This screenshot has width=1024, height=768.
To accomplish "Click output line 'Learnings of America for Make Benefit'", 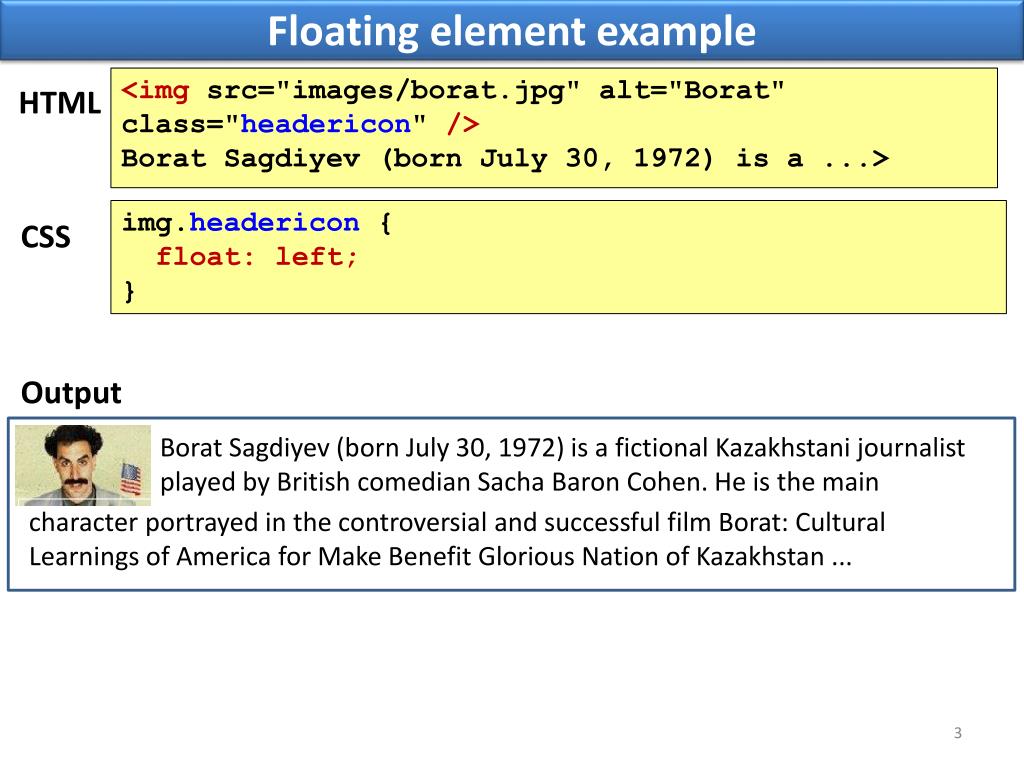I will pyautogui.click(x=440, y=556).
